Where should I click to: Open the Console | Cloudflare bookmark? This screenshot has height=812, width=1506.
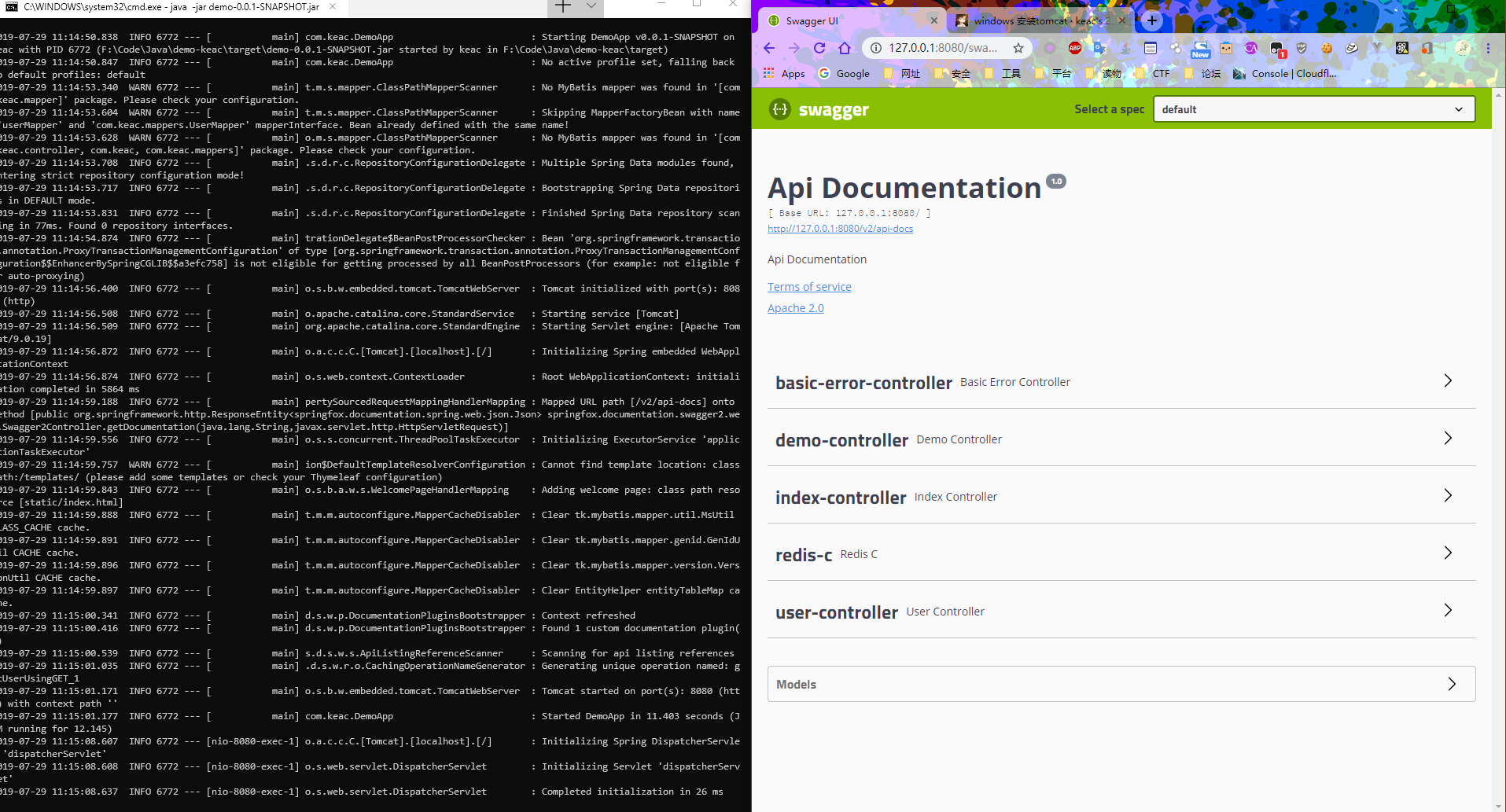point(1285,73)
